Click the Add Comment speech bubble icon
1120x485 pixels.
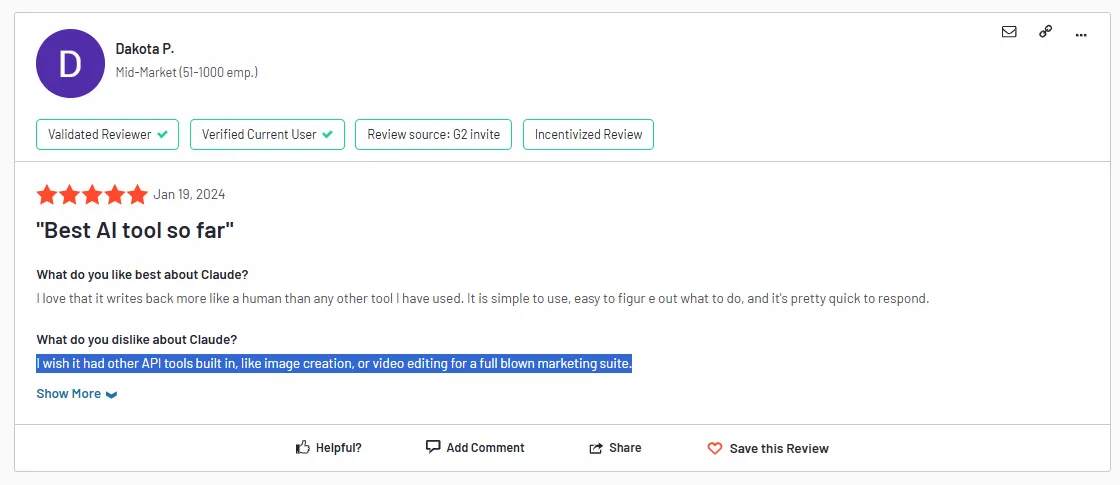pyautogui.click(x=432, y=447)
